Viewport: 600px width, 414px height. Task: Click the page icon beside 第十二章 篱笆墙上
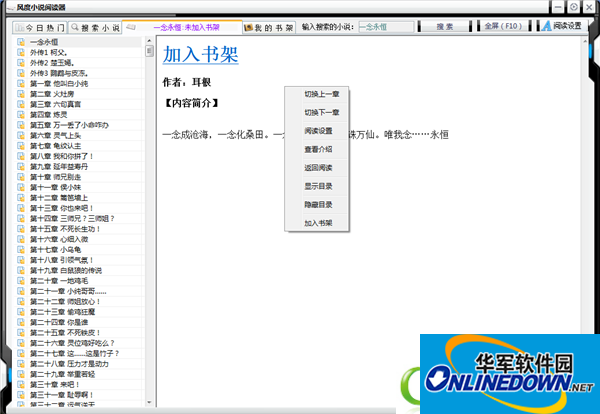(x=21, y=197)
